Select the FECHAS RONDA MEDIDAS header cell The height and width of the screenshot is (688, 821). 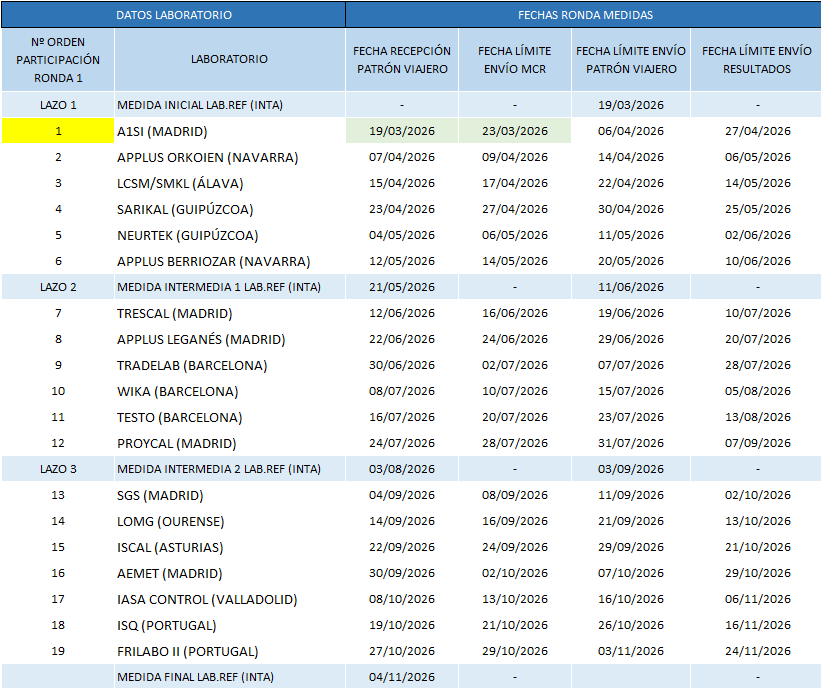[585, 15]
